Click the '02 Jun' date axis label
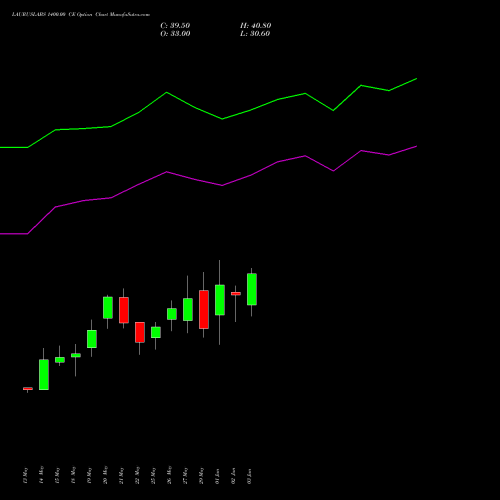Image resolution: width=500 pixels, height=500 pixels. click(x=233, y=475)
